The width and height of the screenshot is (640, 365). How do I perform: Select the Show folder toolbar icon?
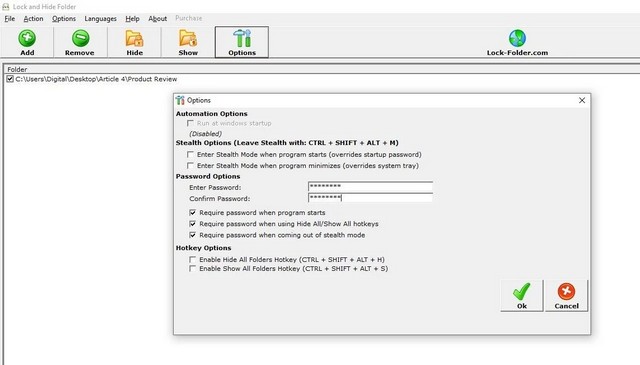click(188, 38)
